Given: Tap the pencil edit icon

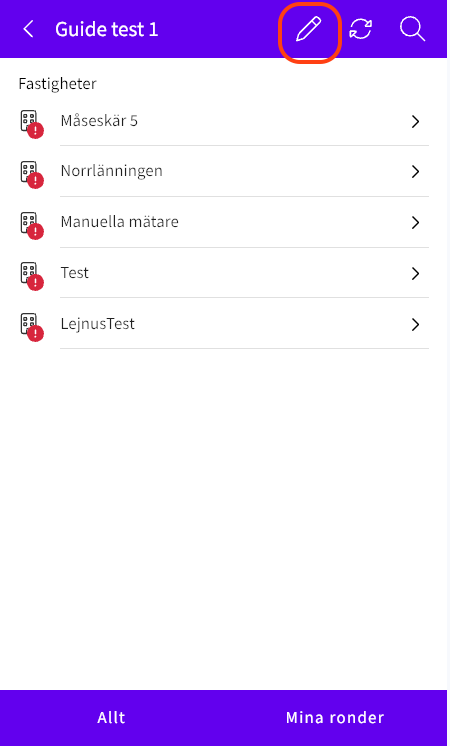Looking at the screenshot, I should [x=309, y=29].
